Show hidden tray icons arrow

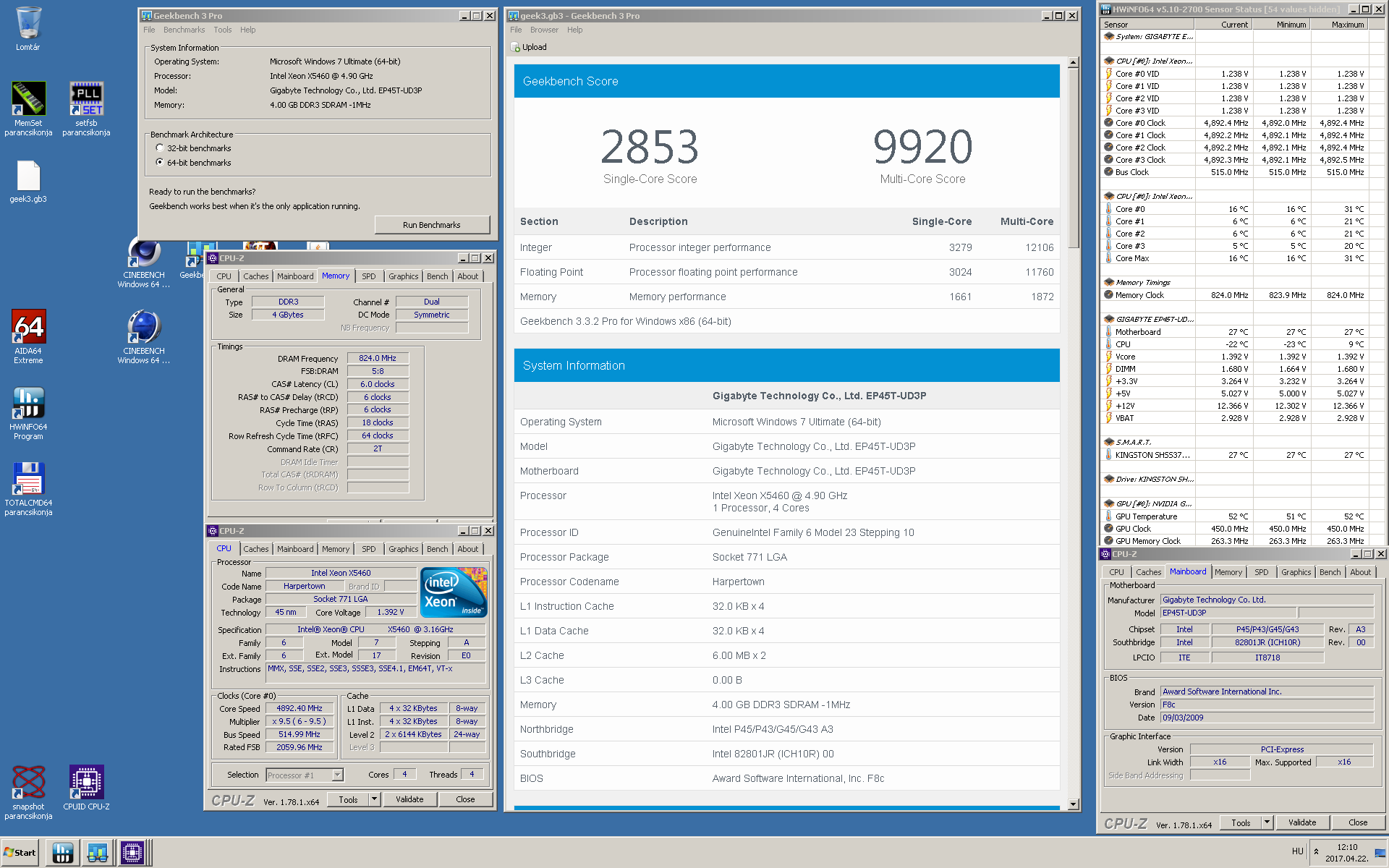point(1316,851)
